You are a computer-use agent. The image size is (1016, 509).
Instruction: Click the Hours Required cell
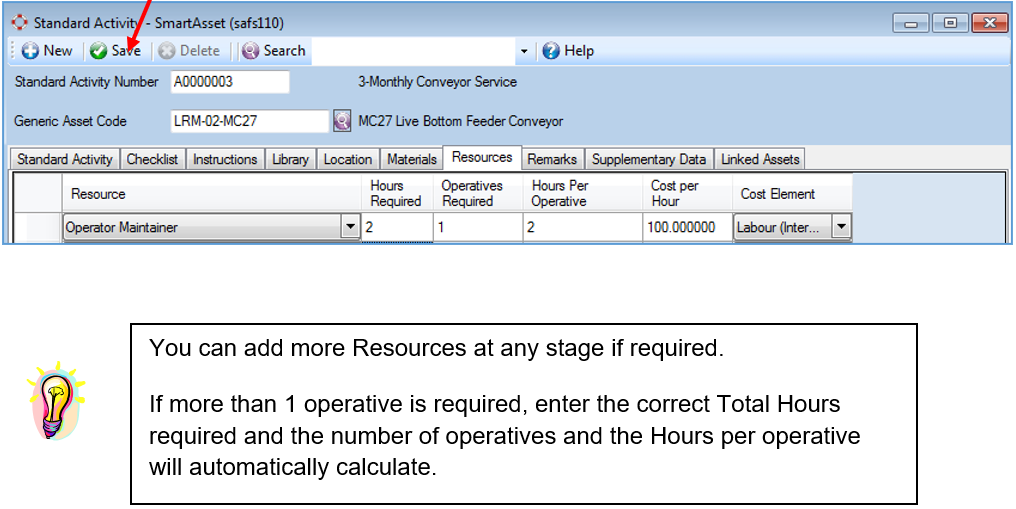[x=397, y=227]
